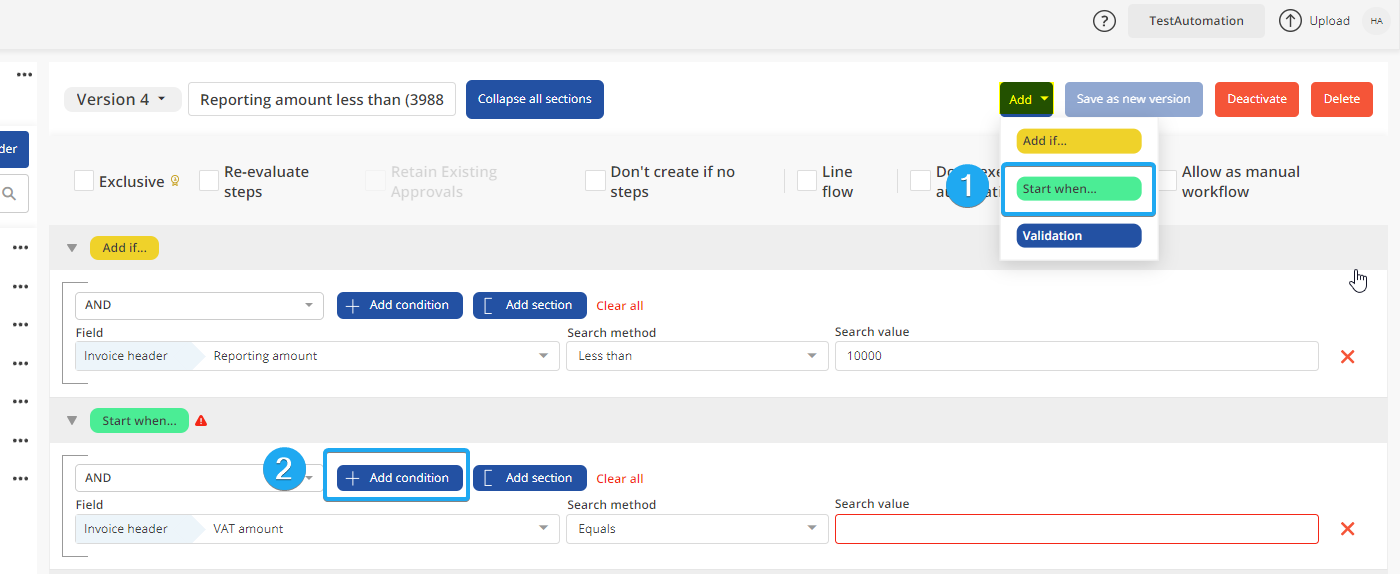Screen dimensions: 1400x574
Task: Remove the Reporting amount condition row
Action: [x=1347, y=356]
